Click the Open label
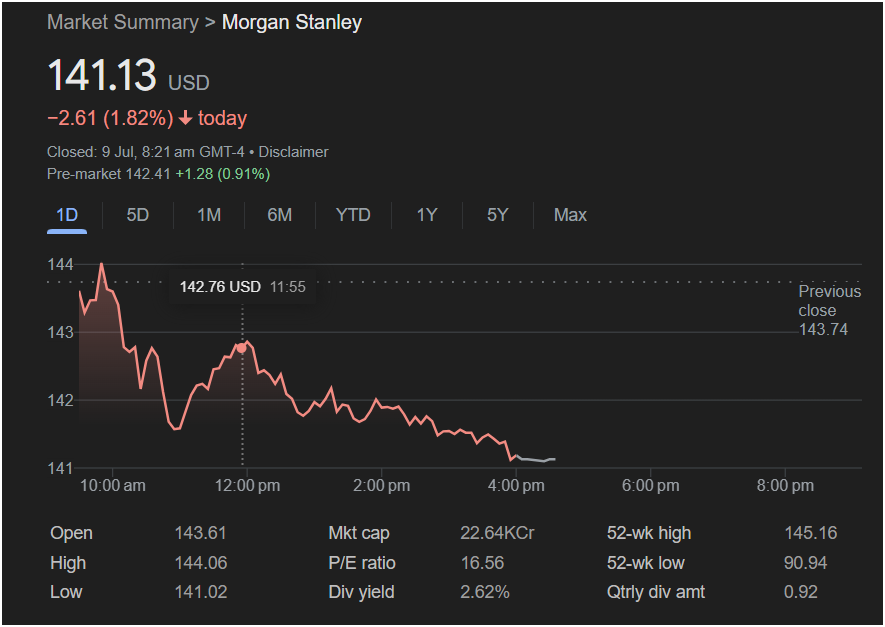This screenshot has height=627, width=885. click(71, 533)
